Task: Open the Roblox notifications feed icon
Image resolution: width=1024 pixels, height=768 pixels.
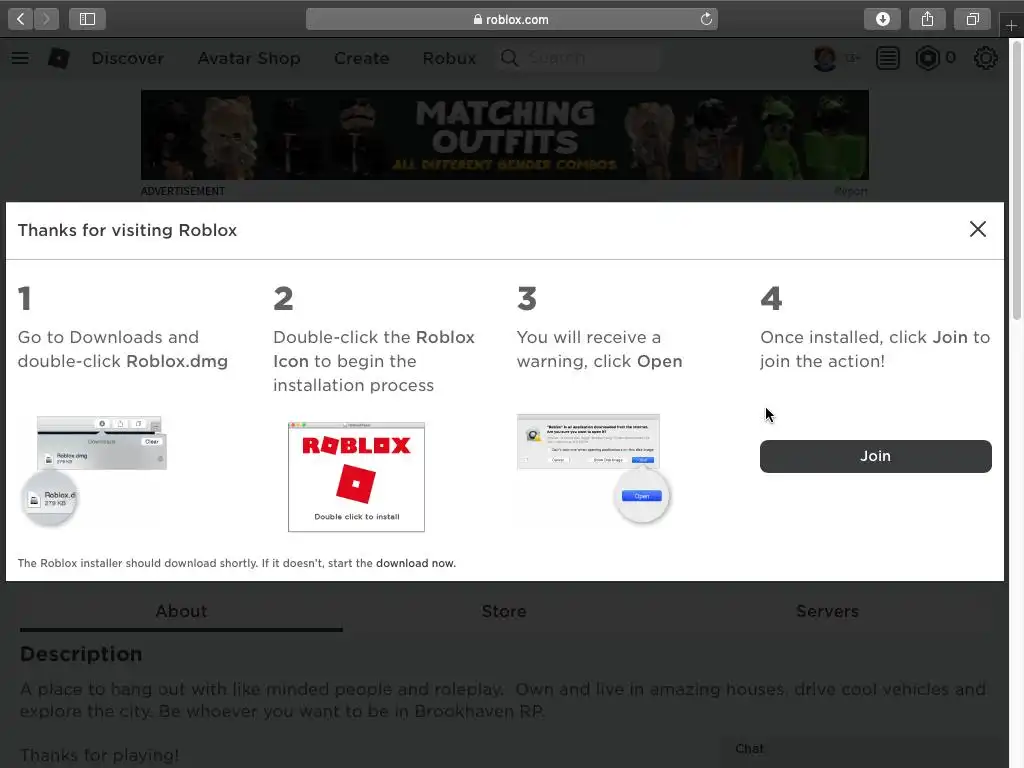Action: [x=888, y=58]
